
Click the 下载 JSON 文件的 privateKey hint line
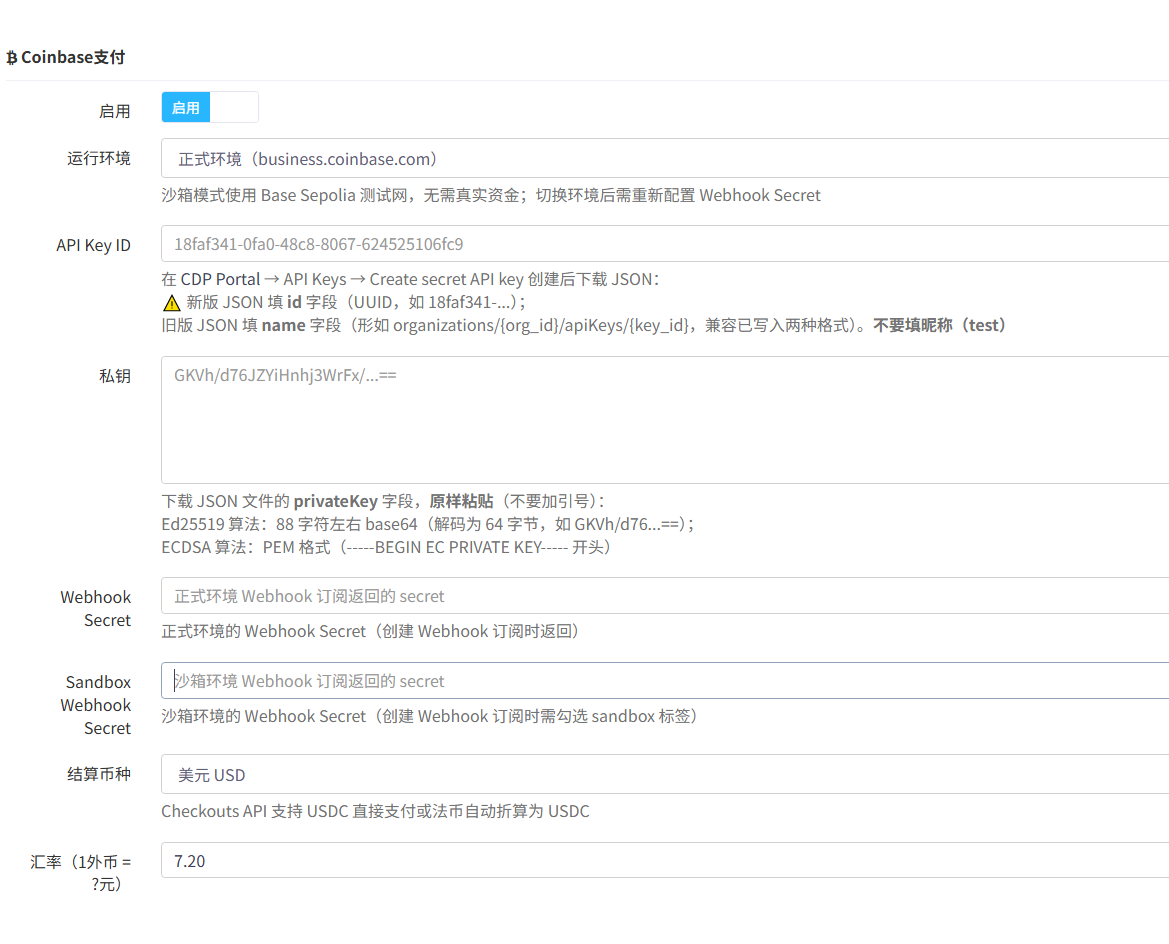point(383,501)
